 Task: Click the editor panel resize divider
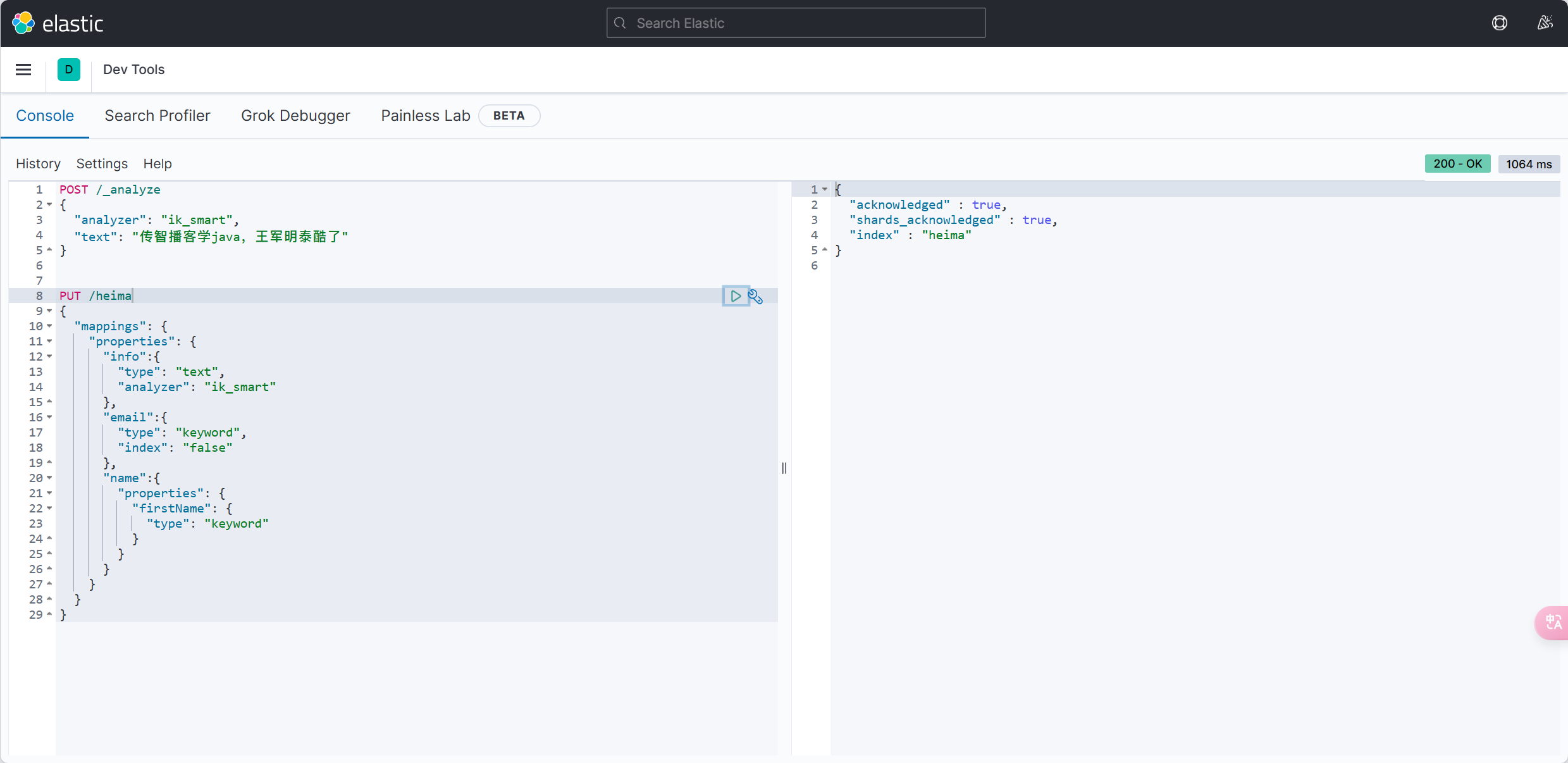pos(784,468)
